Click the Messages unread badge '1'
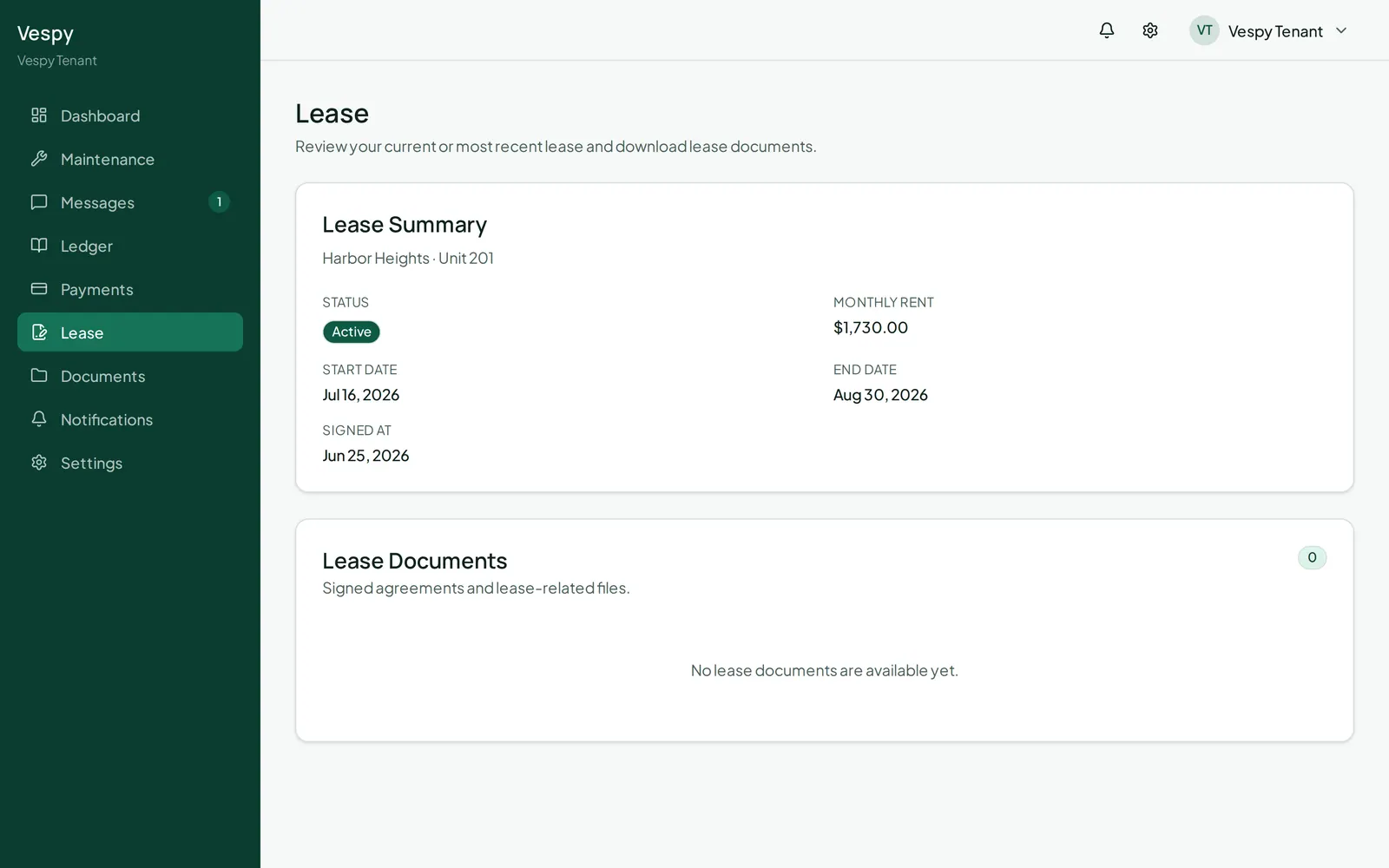 coord(219,202)
